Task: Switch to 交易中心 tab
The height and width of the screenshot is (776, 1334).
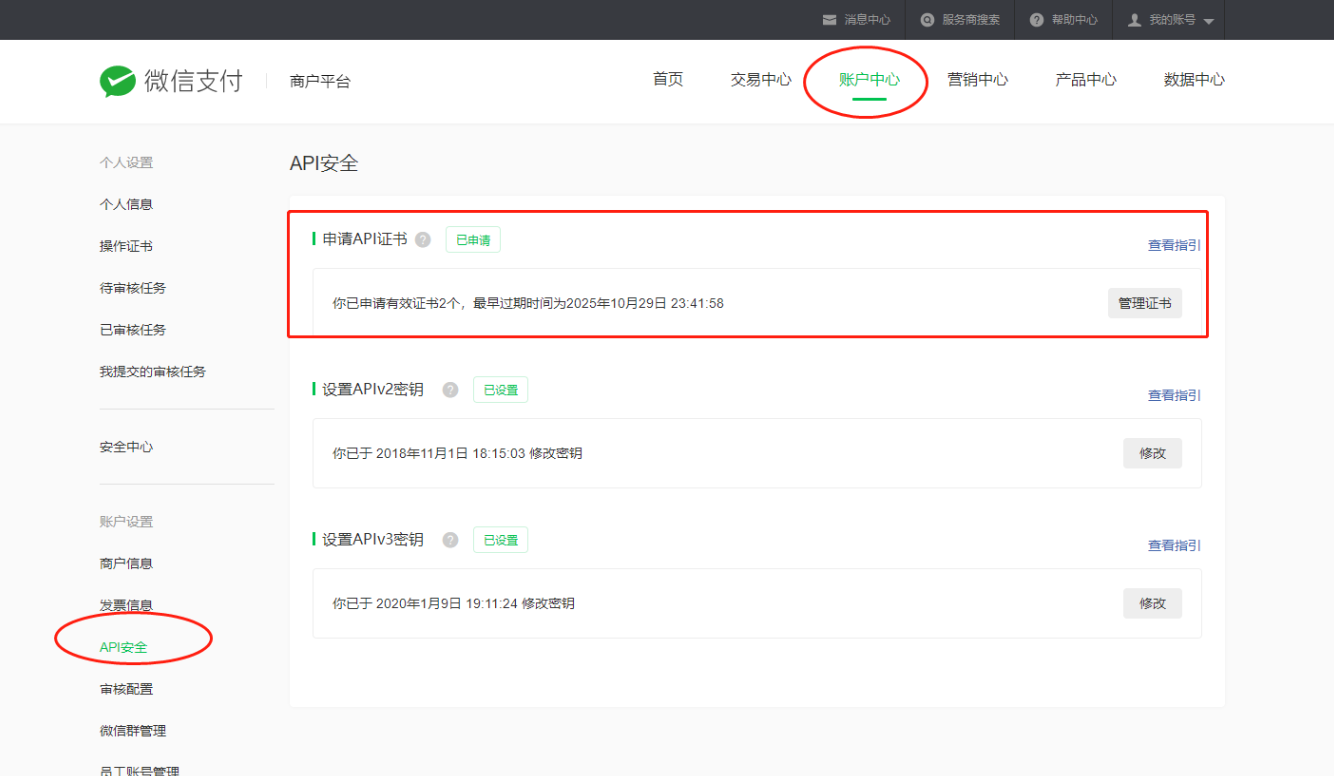Action: tap(761, 80)
